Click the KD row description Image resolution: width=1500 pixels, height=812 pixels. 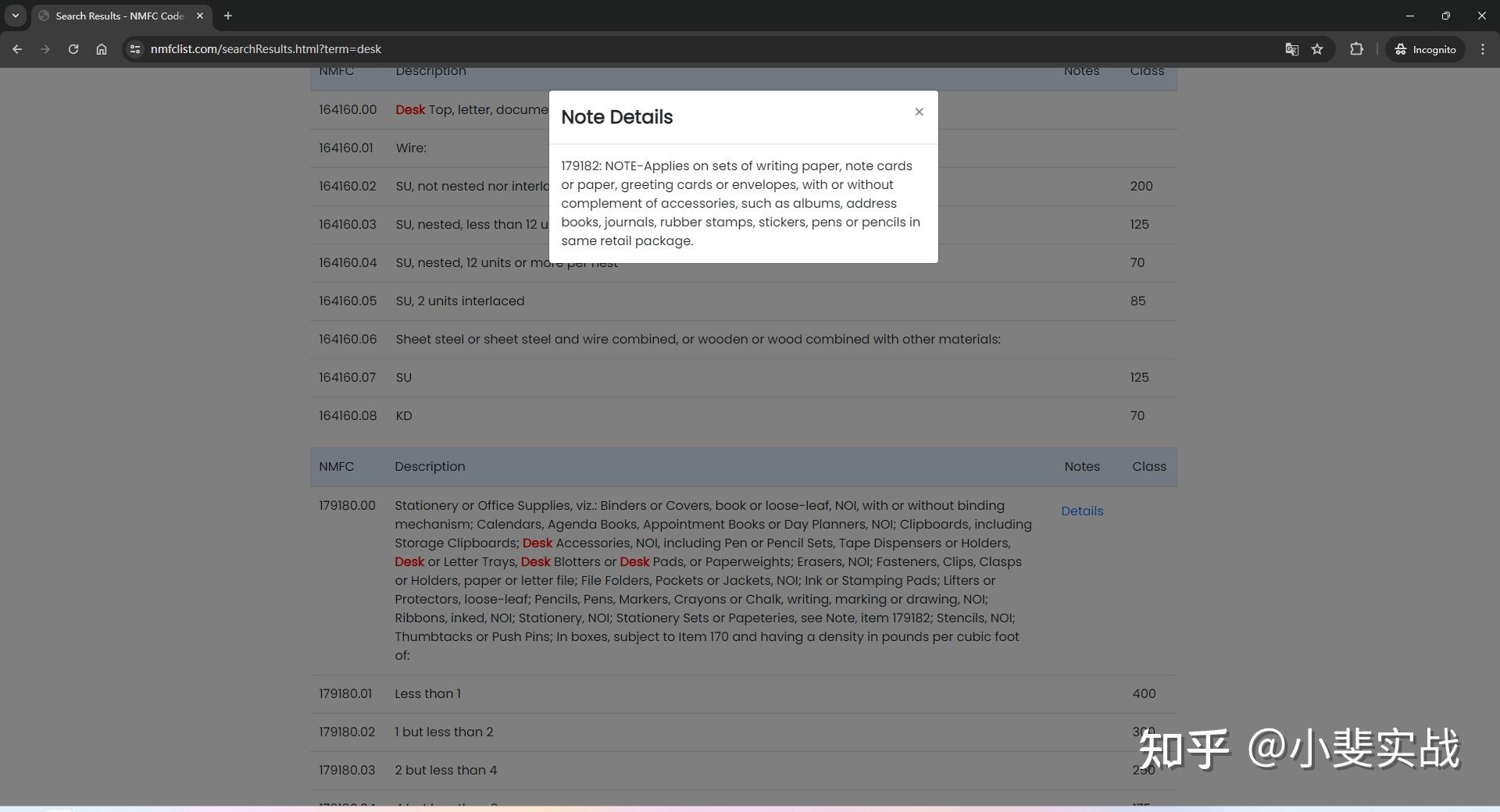(404, 415)
